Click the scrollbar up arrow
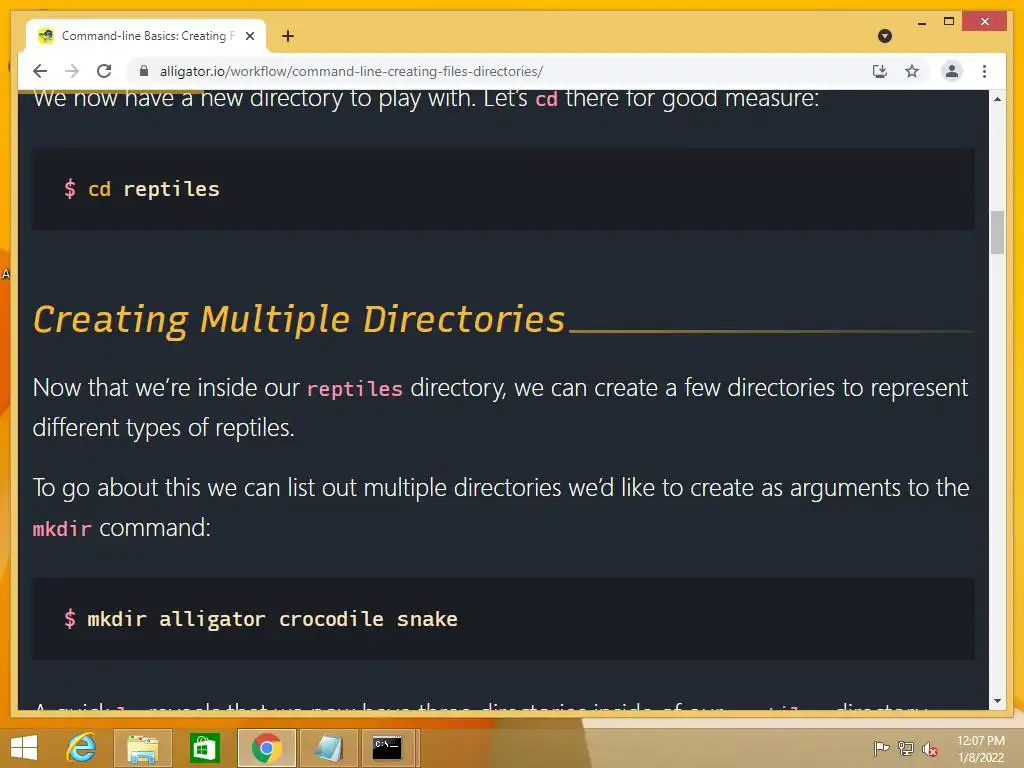Viewport: 1024px width, 768px height. pos(997,99)
